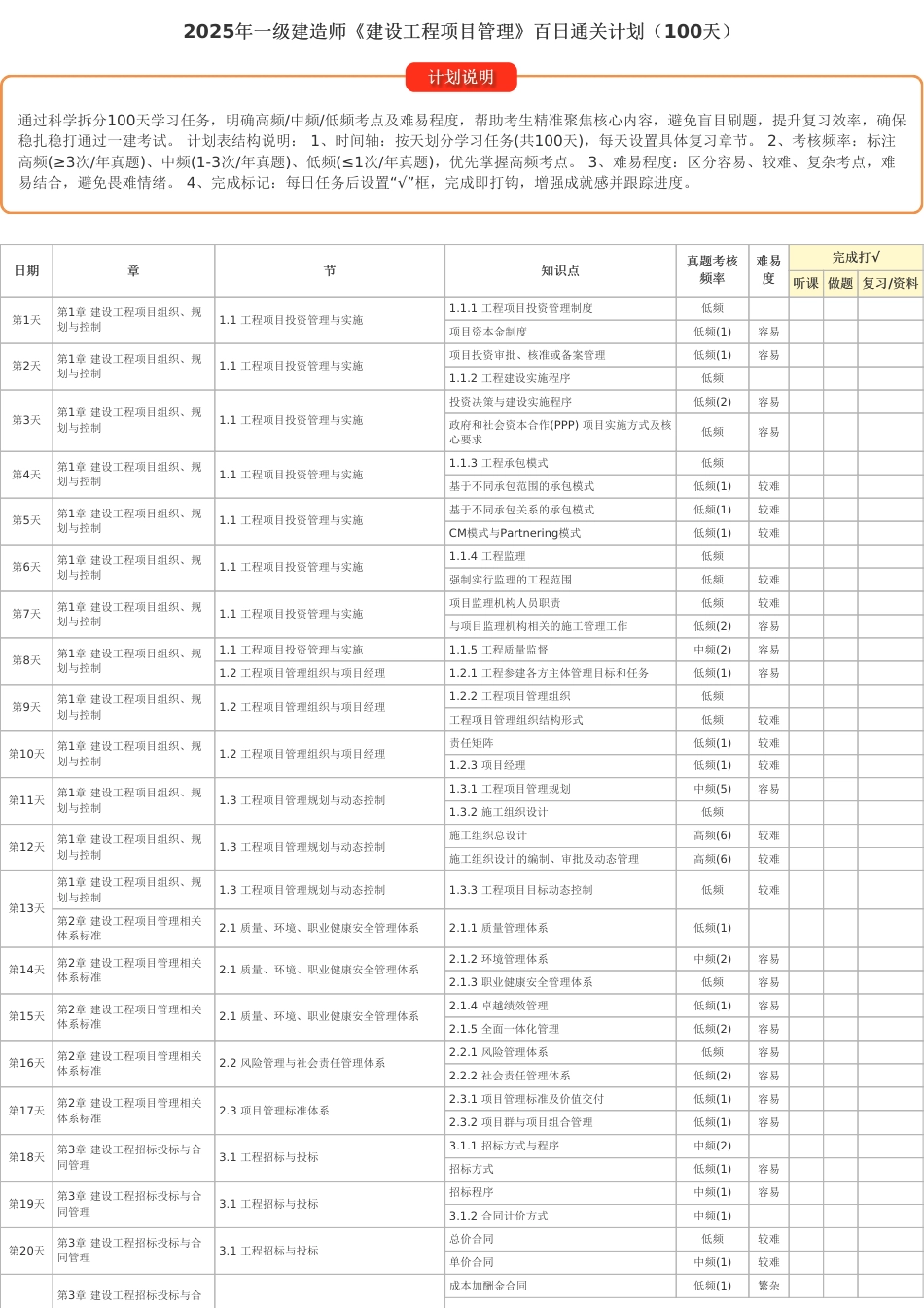Viewport: 924px width, 1308px height.
Task: Tick the 做题 box for 项目资本金制度
Action: click(840, 332)
